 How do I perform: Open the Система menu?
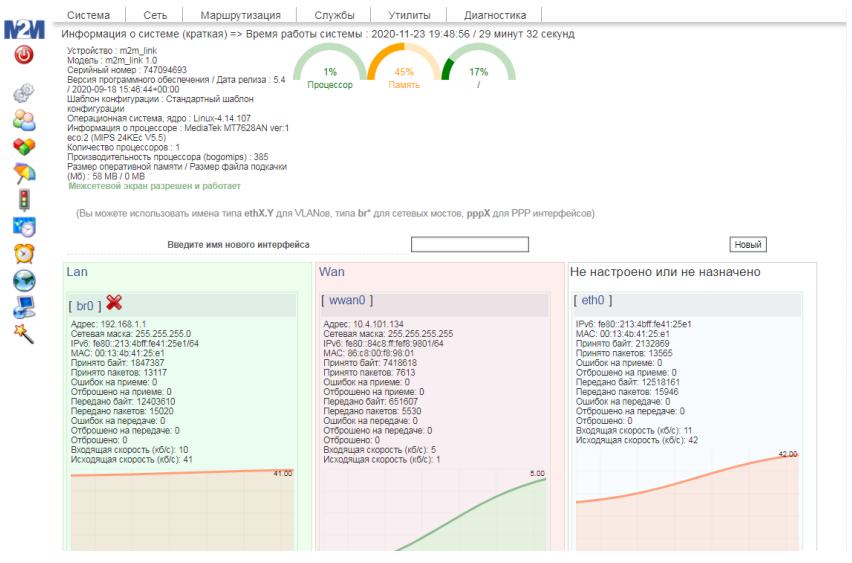coord(89,15)
